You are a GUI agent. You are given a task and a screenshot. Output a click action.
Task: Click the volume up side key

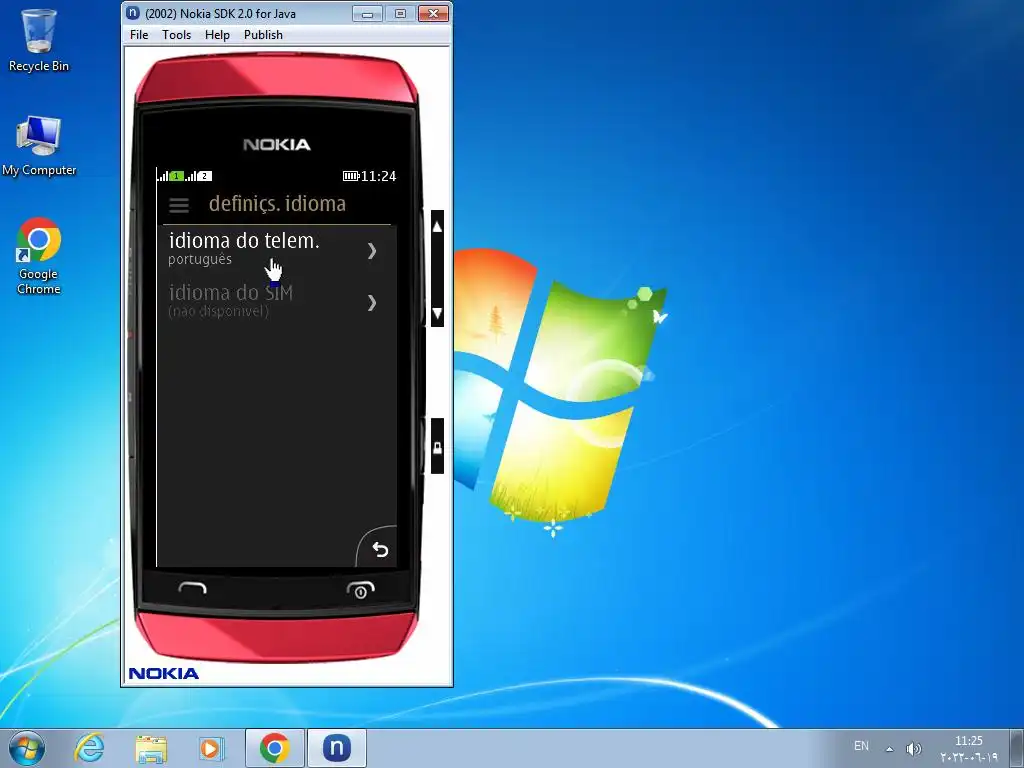coord(438,227)
